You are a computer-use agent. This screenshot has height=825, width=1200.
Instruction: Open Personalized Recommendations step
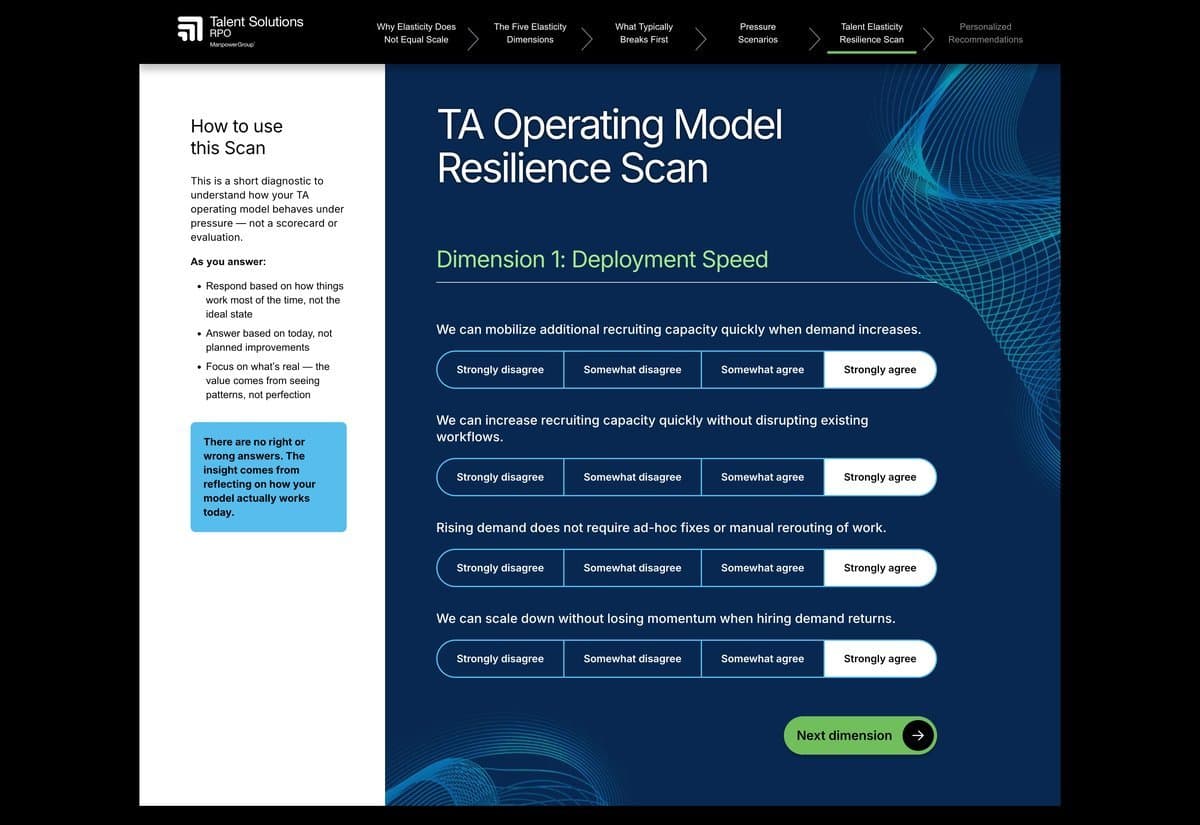click(985, 33)
